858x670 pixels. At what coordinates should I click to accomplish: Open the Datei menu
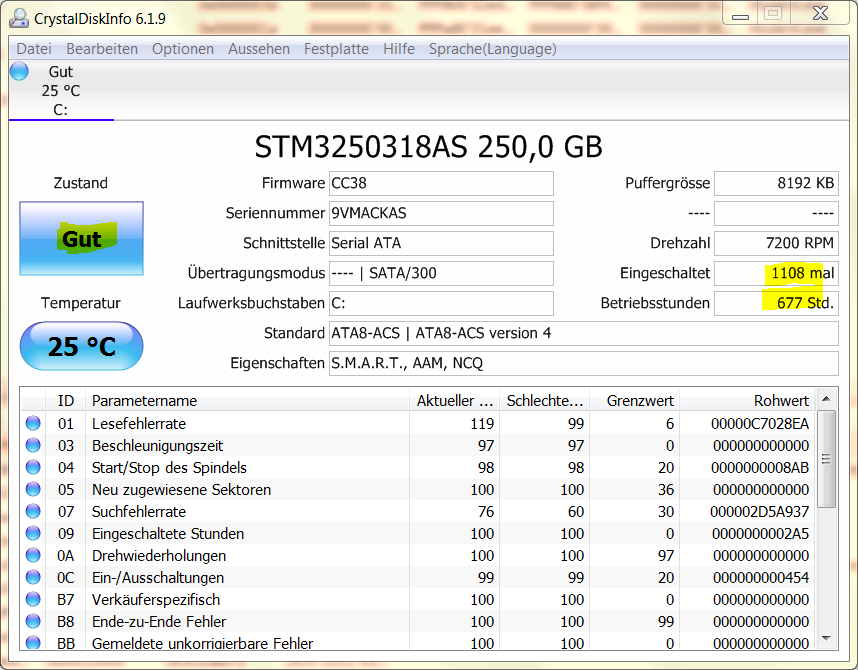coord(34,49)
